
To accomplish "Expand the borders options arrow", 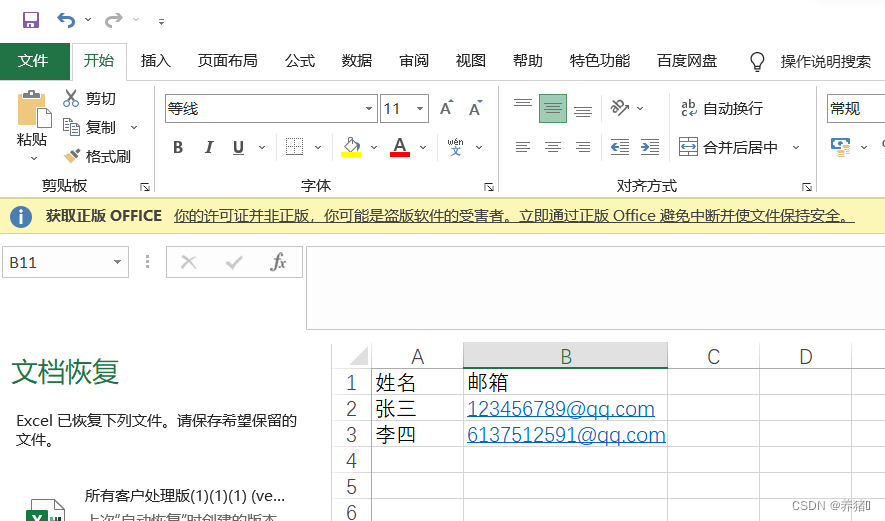I will pyautogui.click(x=318, y=147).
